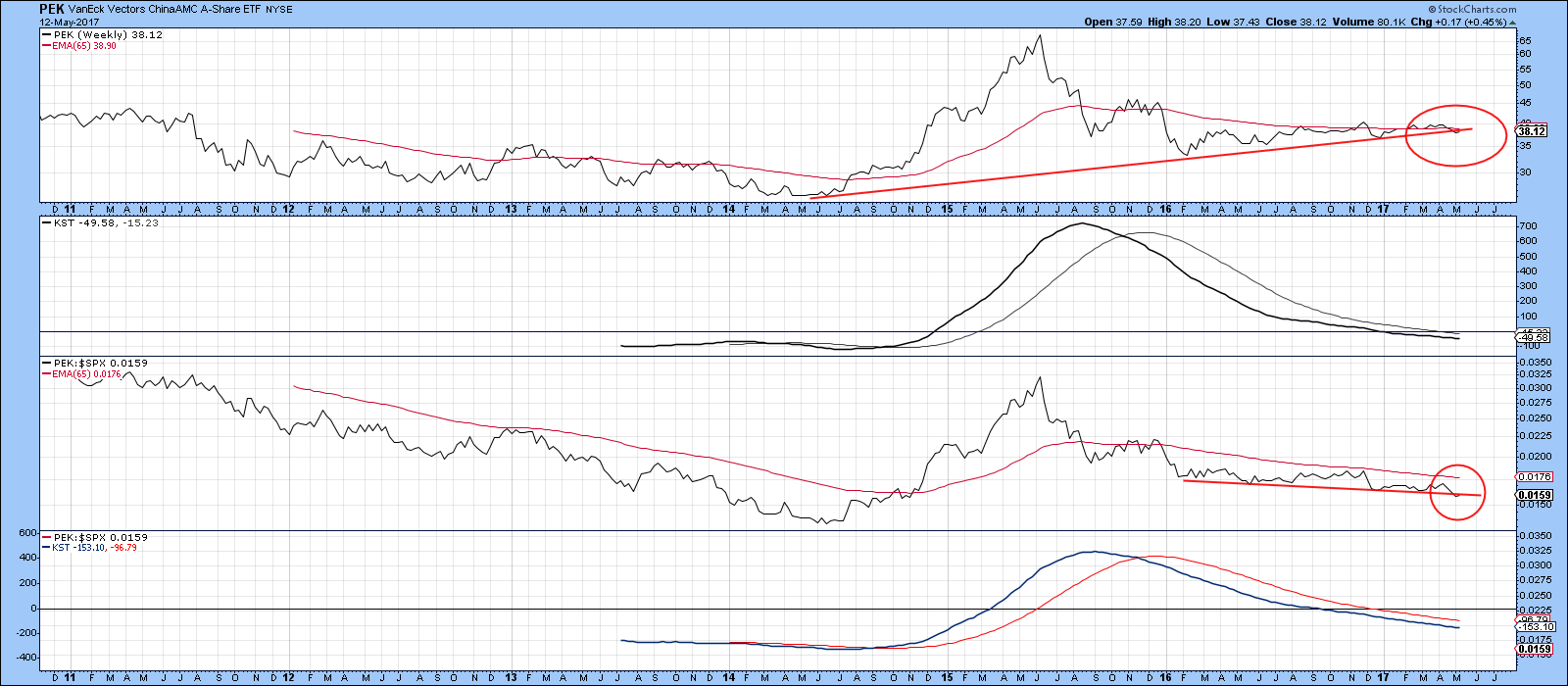The image size is (1568, 686).
Task: Click the 'EMA(65) 38.90' legend entry
Action: point(78,46)
